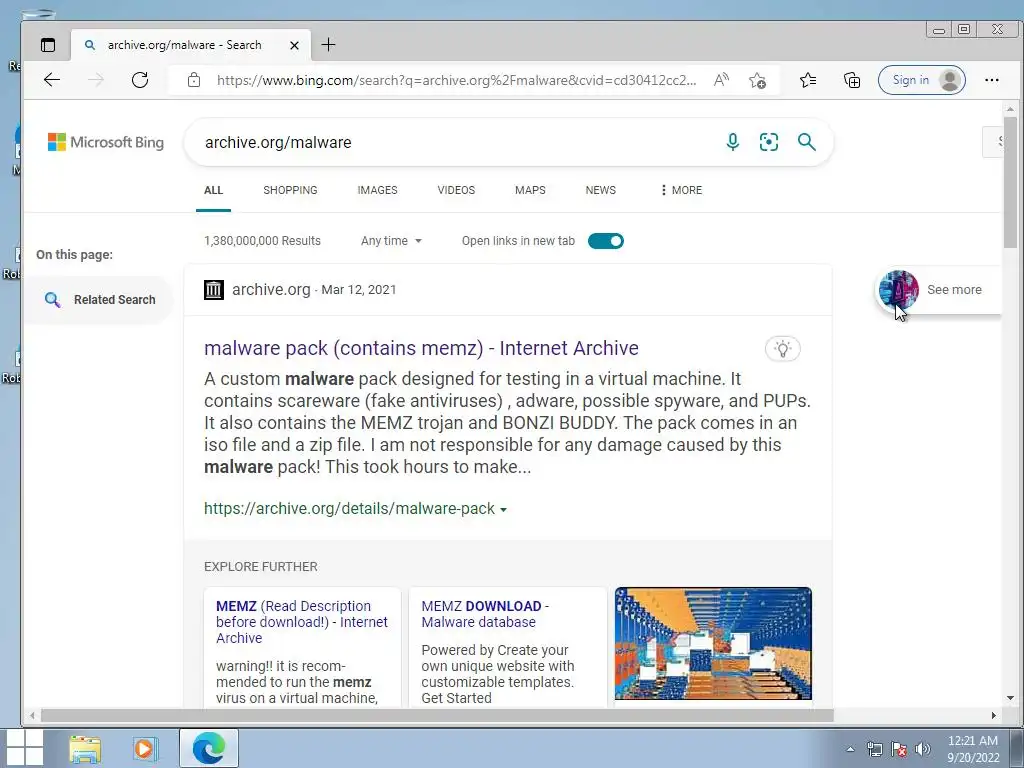Open Edge Settings and more menu

coord(991,80)
